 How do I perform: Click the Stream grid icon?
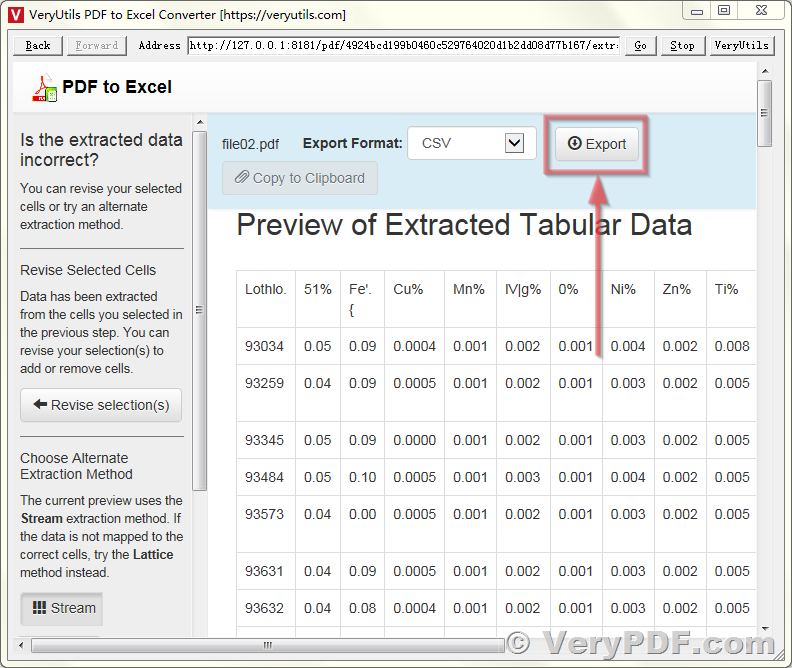coord(39,607)
